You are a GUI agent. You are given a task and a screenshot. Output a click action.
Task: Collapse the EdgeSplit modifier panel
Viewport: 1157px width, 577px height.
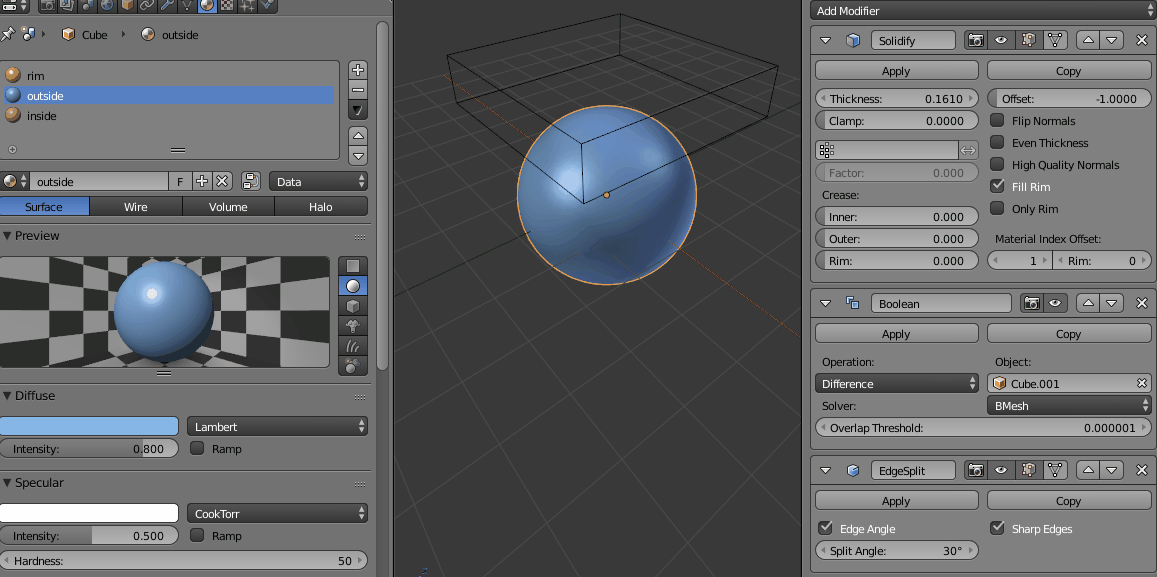click(826, 470)
